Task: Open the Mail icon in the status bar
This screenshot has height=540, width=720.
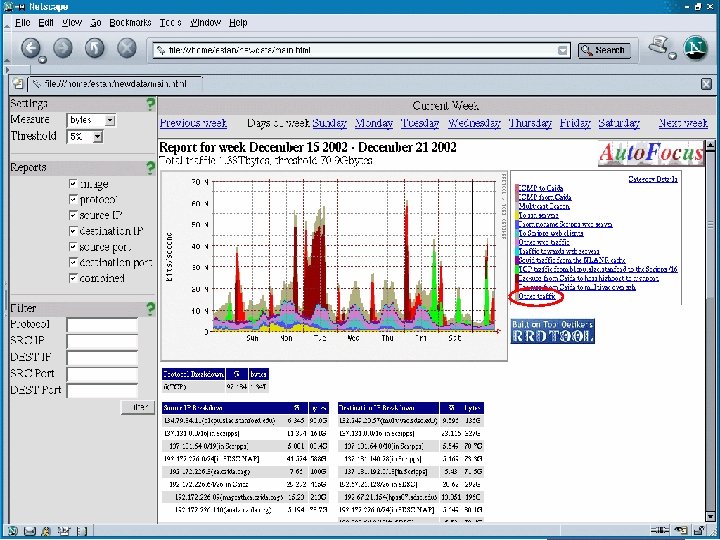Action: pos(30,531)
